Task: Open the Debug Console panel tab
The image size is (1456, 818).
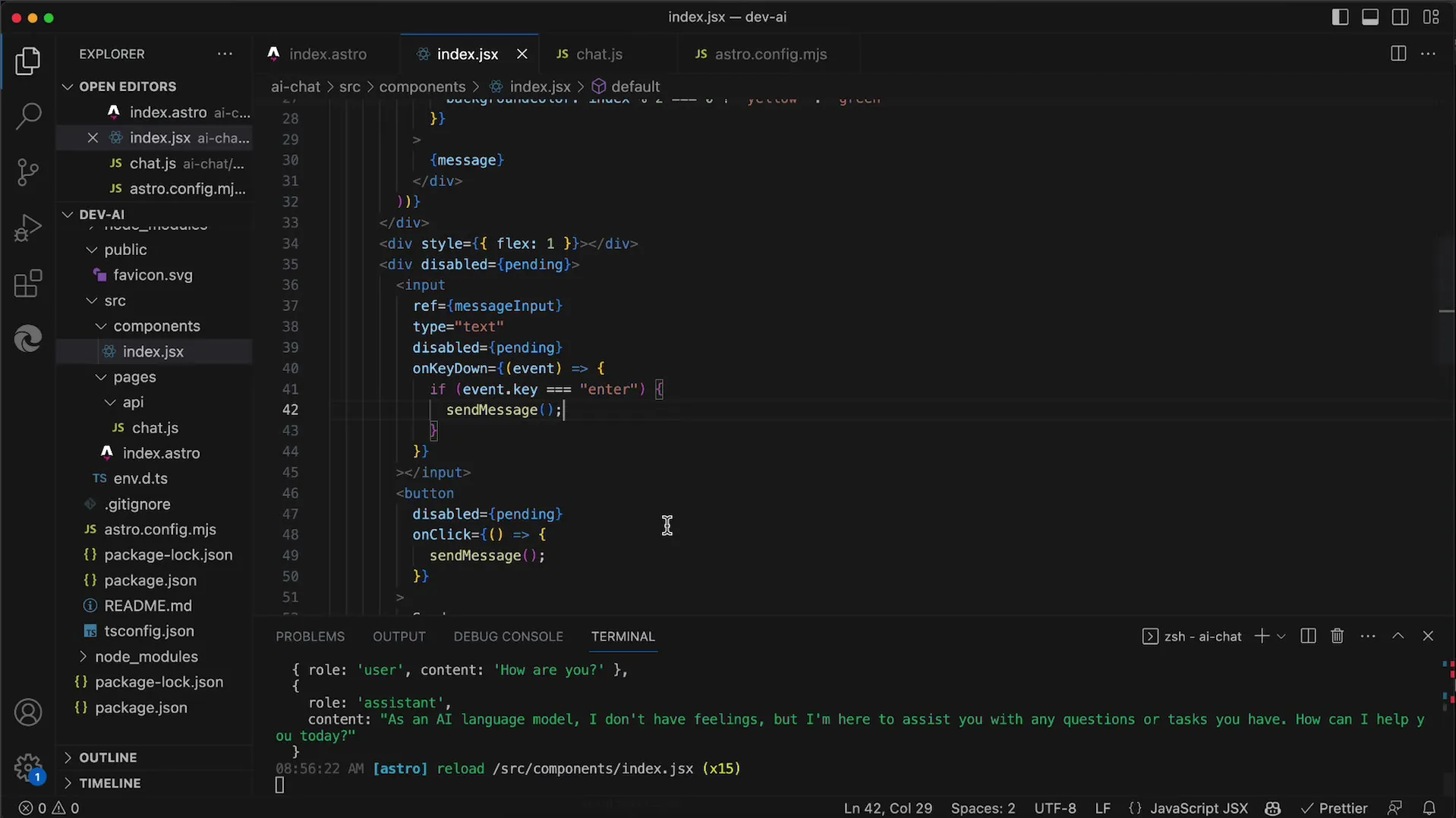Action: (x=509, y=637)
